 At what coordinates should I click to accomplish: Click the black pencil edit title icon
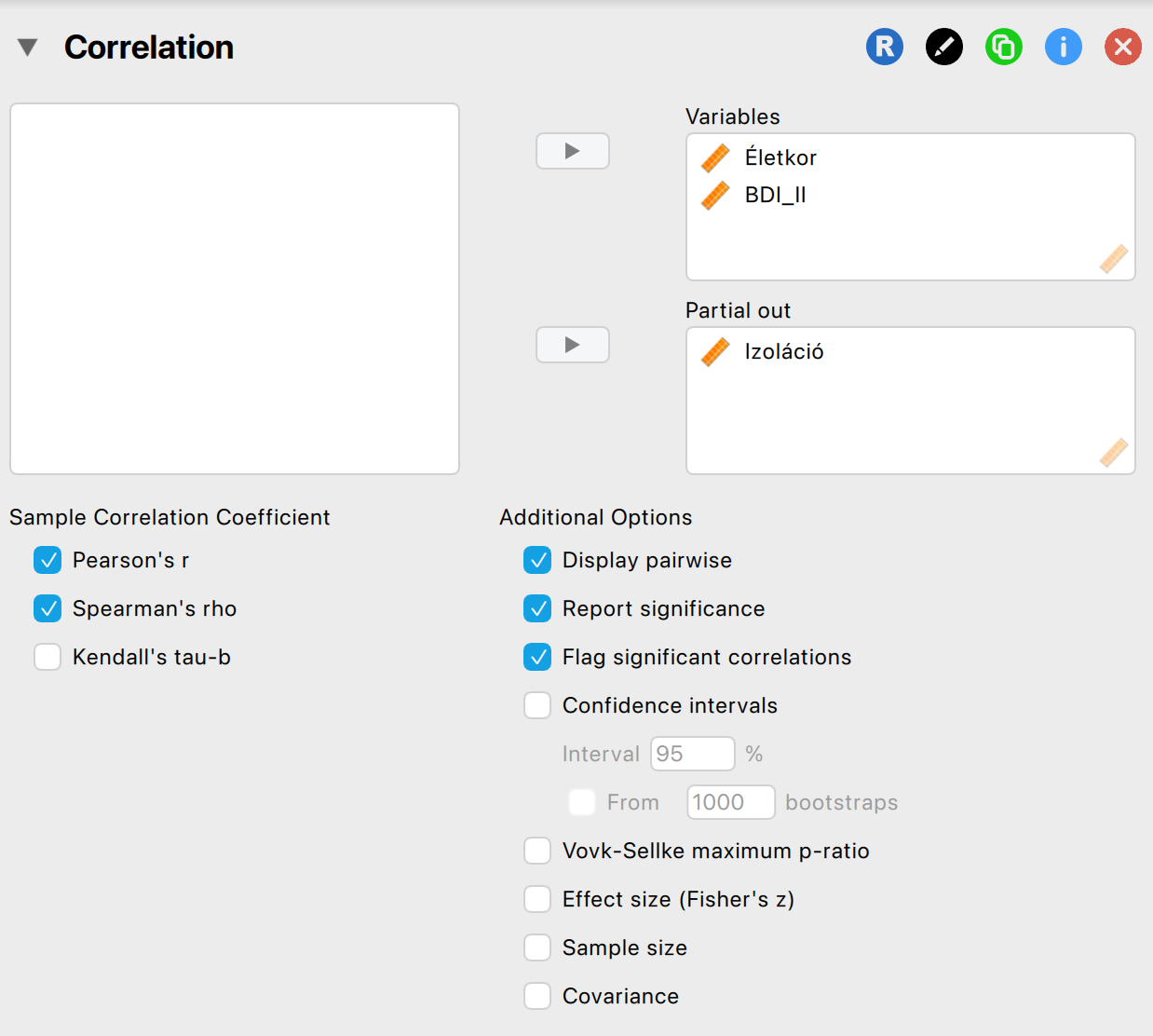[943, 47]
